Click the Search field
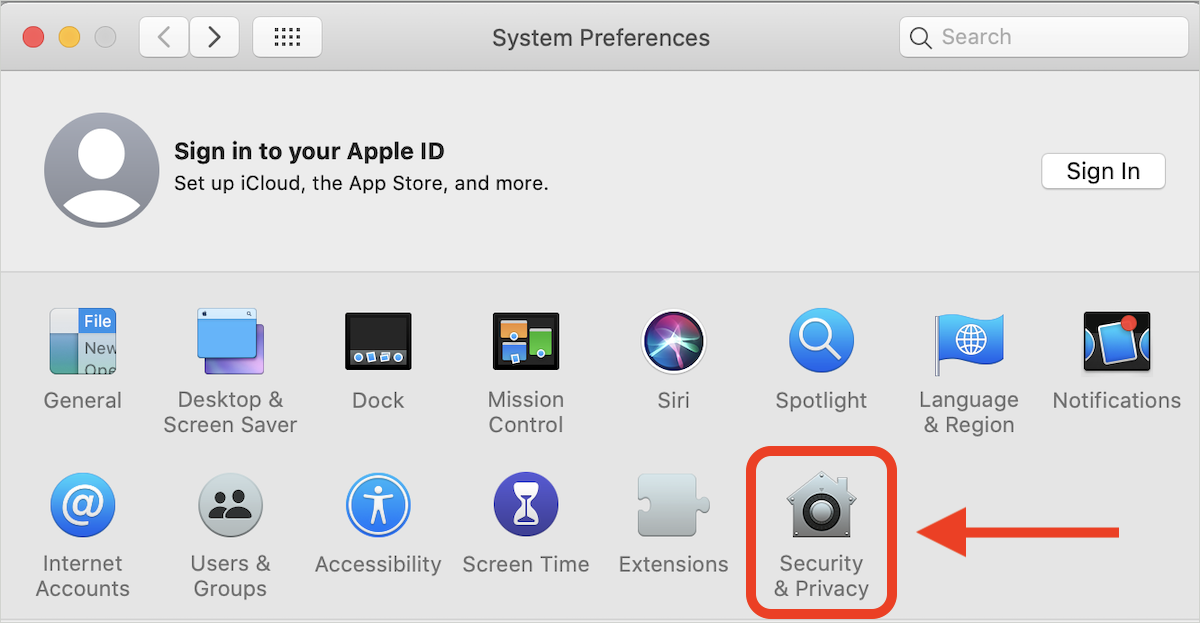1200x623 pixels. click(x=1044, y=37)
